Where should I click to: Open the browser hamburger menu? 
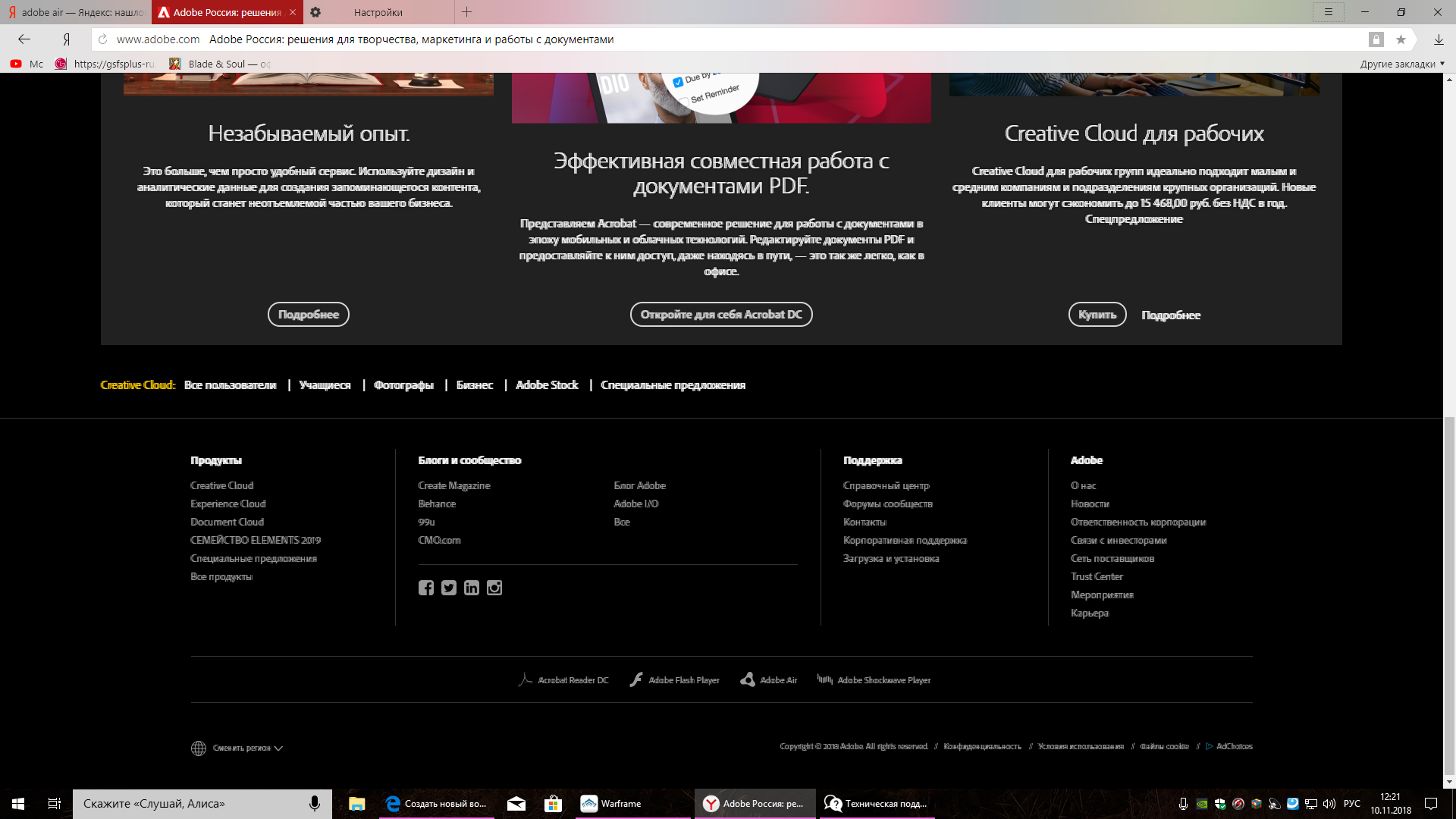tap(1329, 12)
